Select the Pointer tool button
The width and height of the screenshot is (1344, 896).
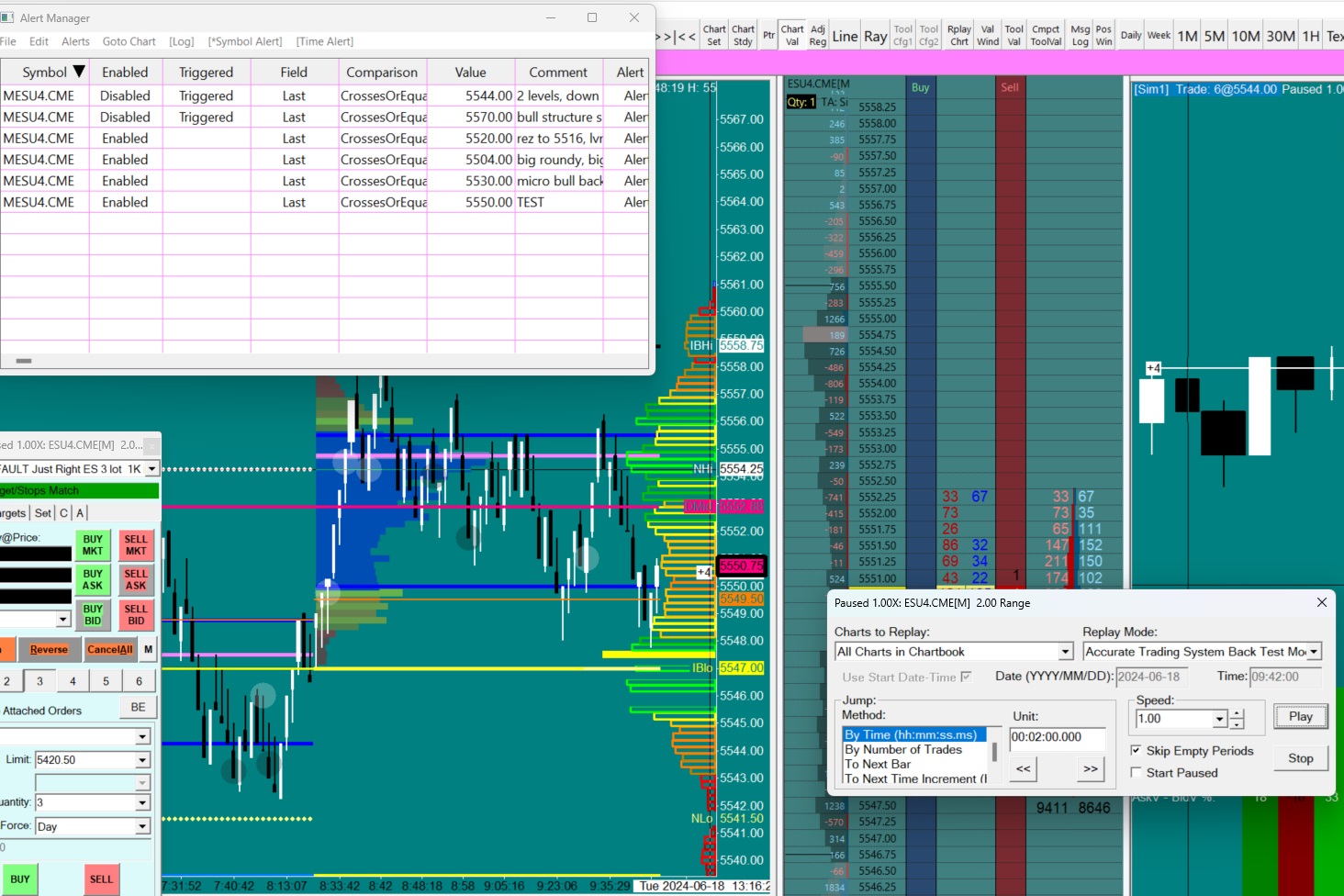click(x=768, y=36)
